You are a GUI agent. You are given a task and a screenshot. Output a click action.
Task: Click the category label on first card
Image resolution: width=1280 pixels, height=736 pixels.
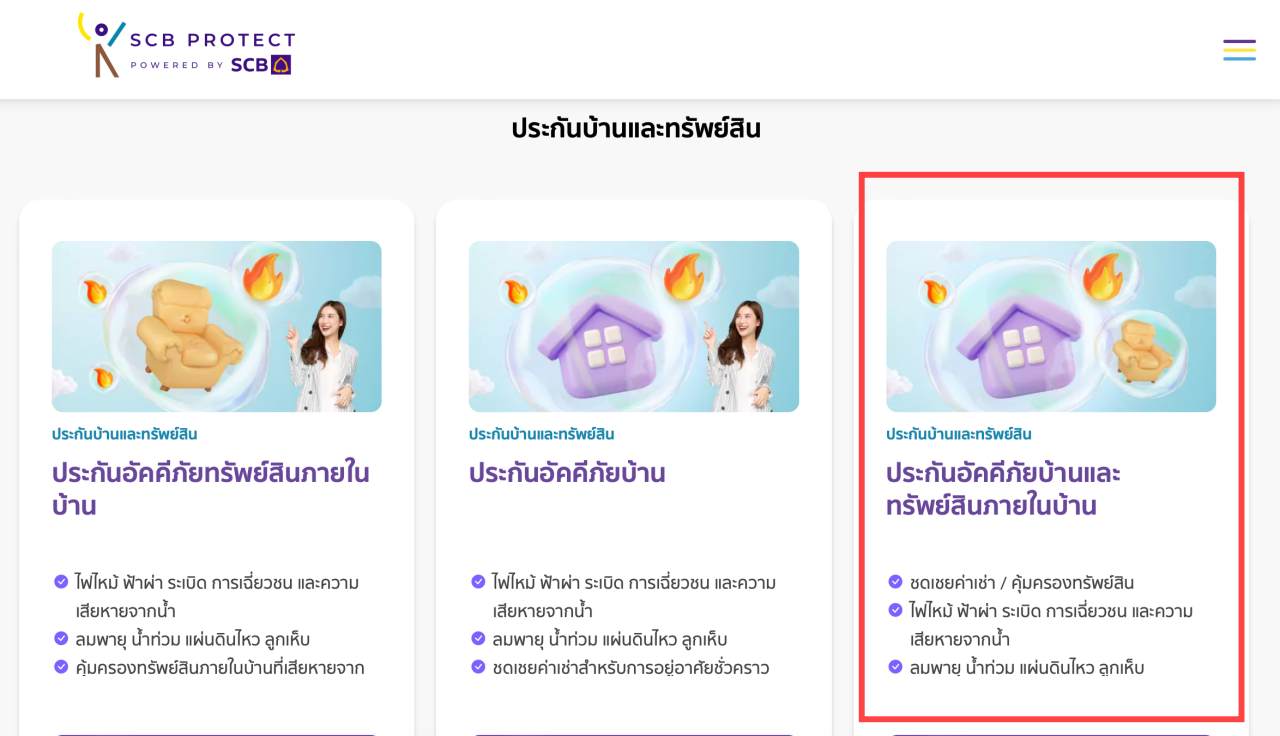124,434
